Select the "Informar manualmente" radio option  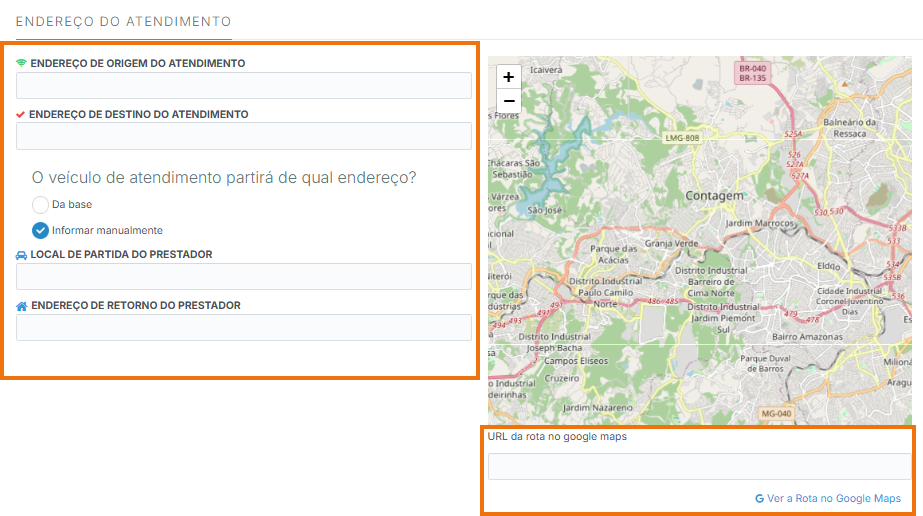point(40,230)
